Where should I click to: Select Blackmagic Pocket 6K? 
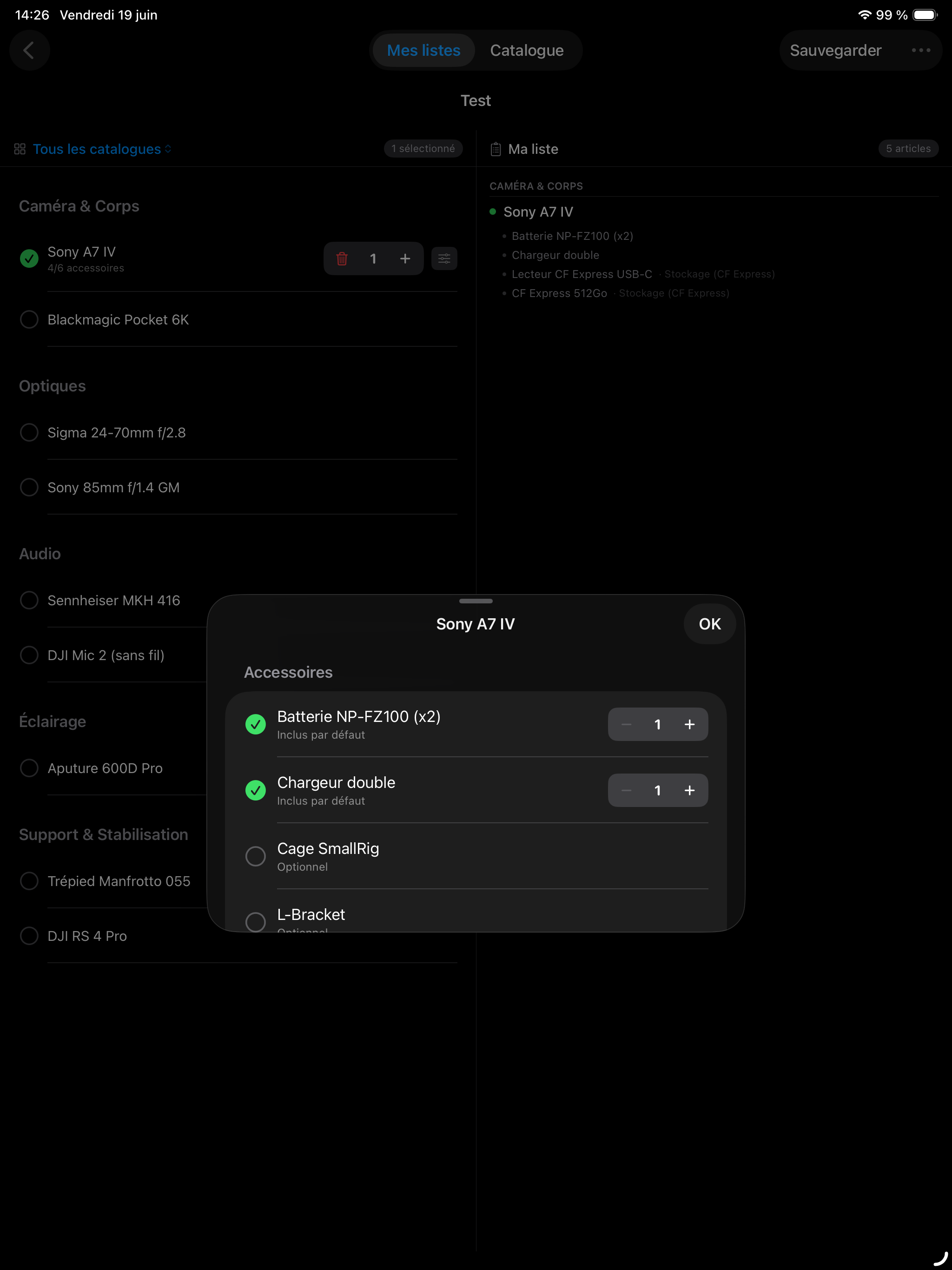(x=29, y=320)
